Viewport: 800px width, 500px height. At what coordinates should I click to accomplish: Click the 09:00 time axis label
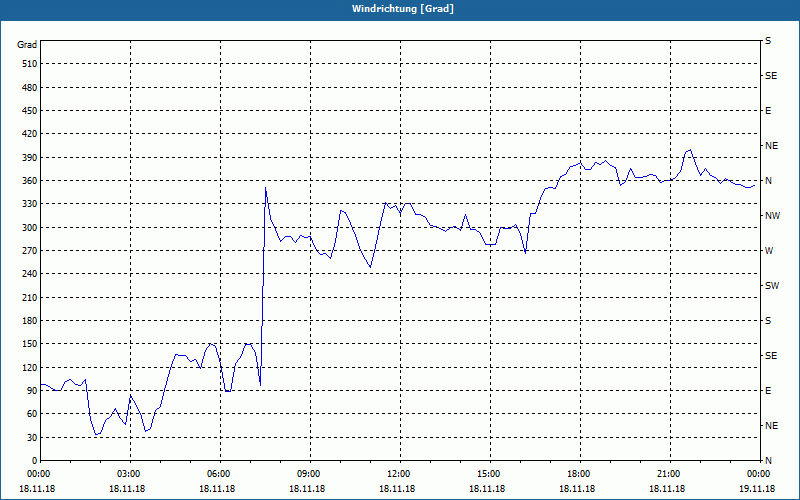coord(308,474)
